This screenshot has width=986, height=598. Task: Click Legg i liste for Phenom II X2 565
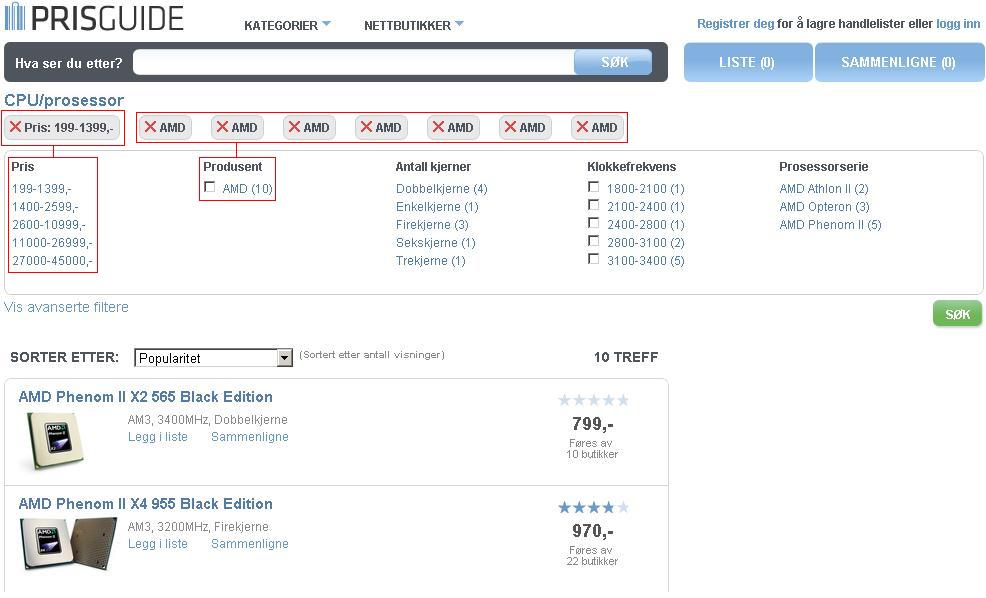(x=158, y=436)
